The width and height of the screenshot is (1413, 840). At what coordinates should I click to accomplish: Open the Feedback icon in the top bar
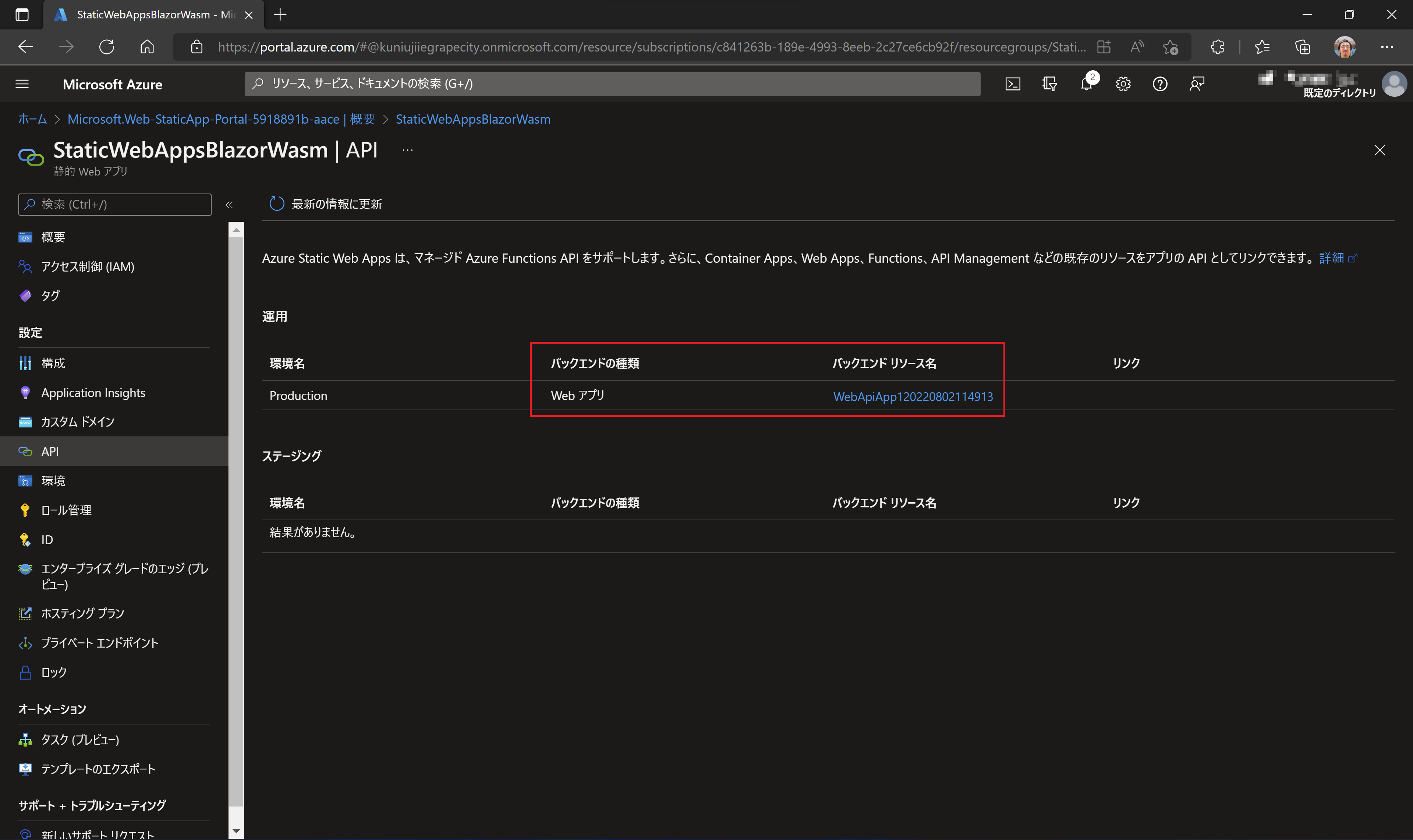pyautogui.click(x=1196, y=84)
